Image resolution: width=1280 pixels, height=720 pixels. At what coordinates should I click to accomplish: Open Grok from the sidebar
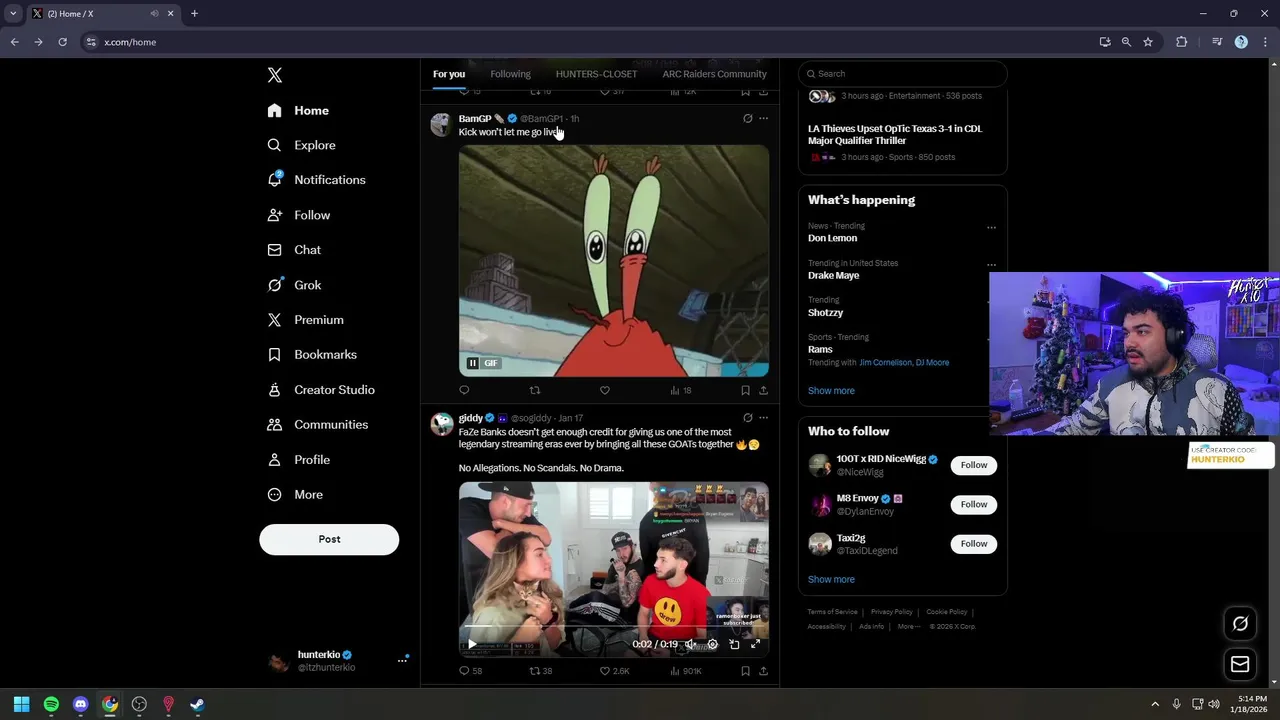tap(294, 285)
